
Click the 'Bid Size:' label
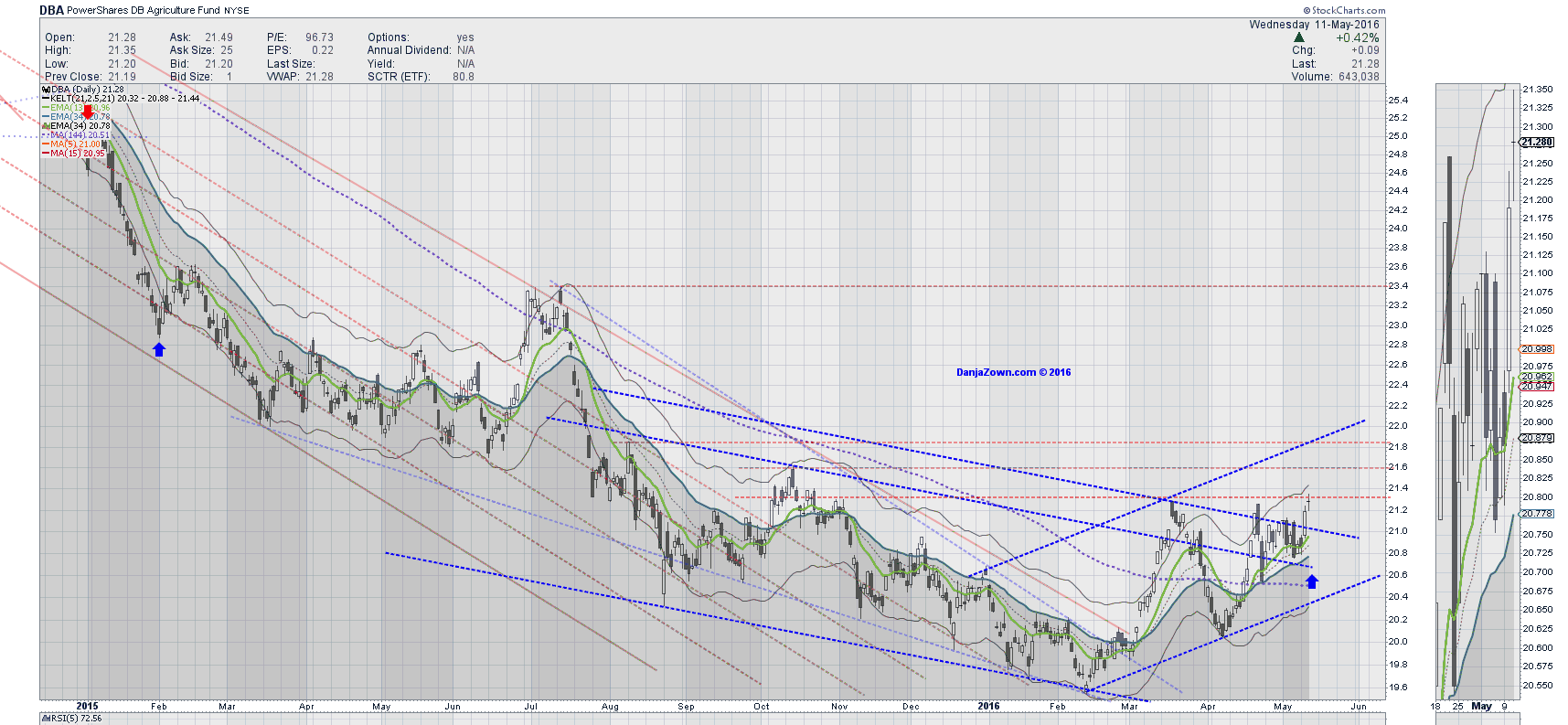(191, 77)
